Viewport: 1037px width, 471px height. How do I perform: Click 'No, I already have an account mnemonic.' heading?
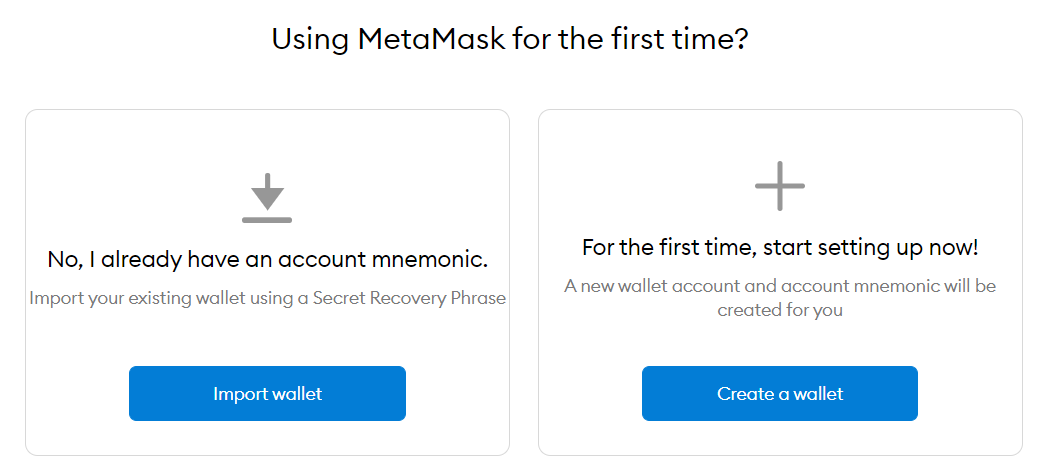(x=267, y=259)
